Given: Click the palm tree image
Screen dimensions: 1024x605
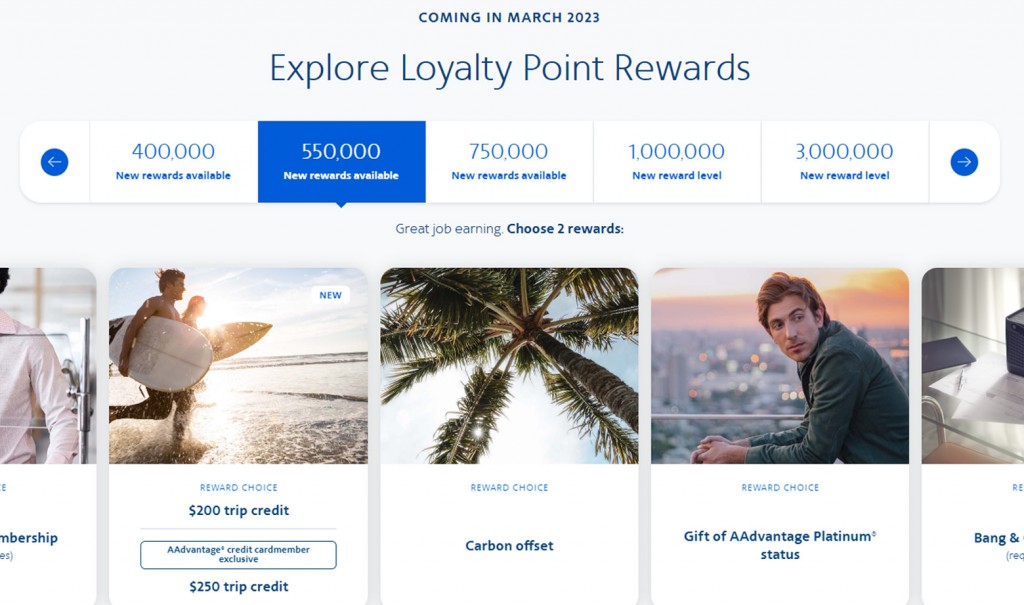Looking at the screenshot, I should click(x=509, y=366).
